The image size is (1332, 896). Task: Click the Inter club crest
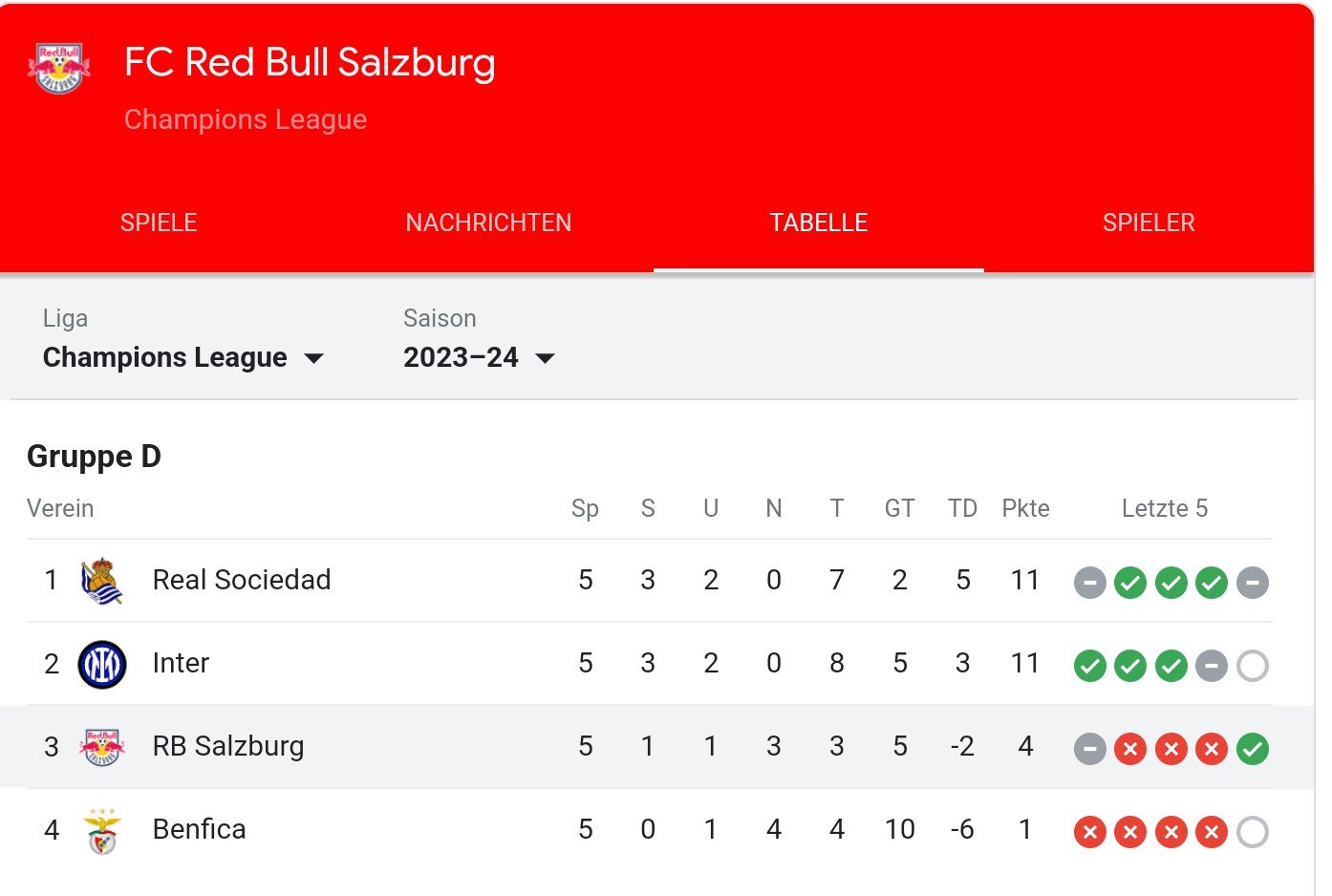(x=101, y=664)
